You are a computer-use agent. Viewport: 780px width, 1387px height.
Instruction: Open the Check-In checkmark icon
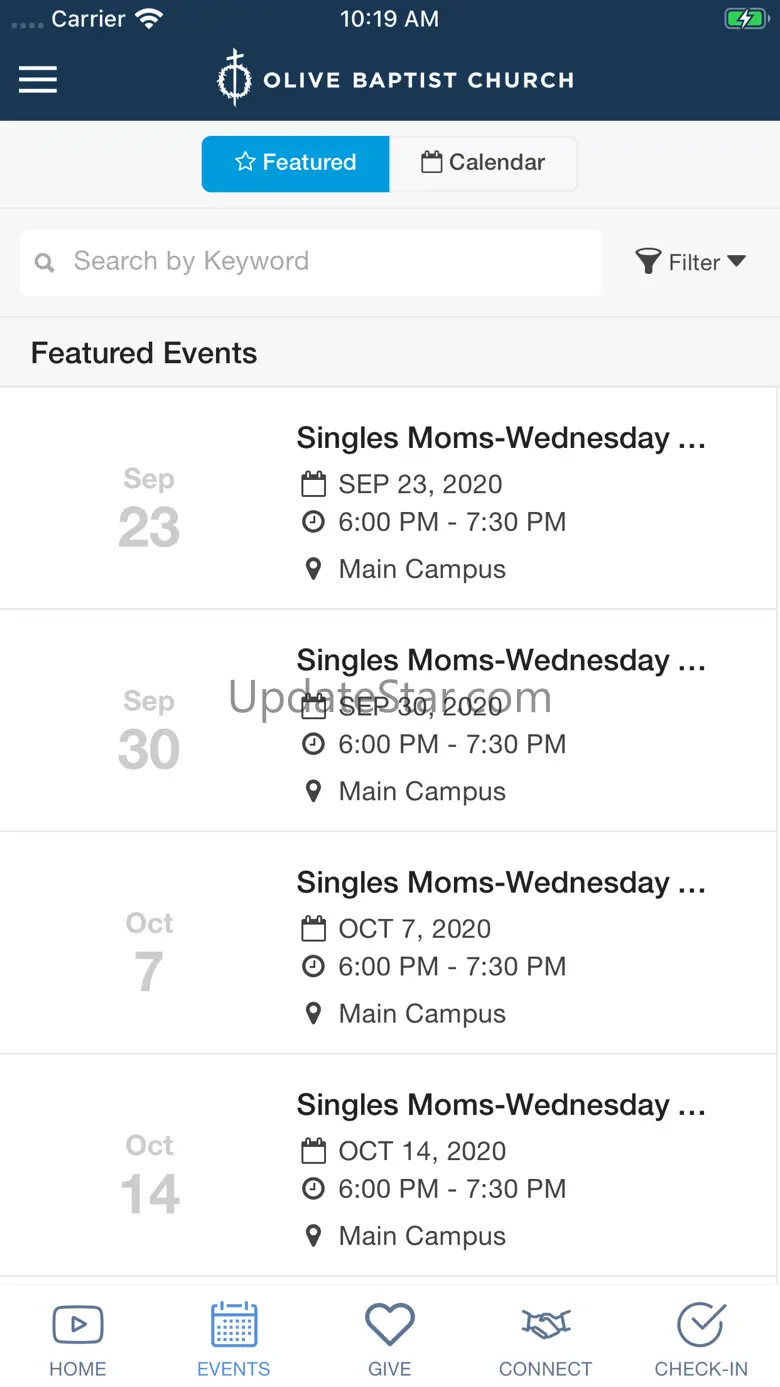tap(701, 1325)
